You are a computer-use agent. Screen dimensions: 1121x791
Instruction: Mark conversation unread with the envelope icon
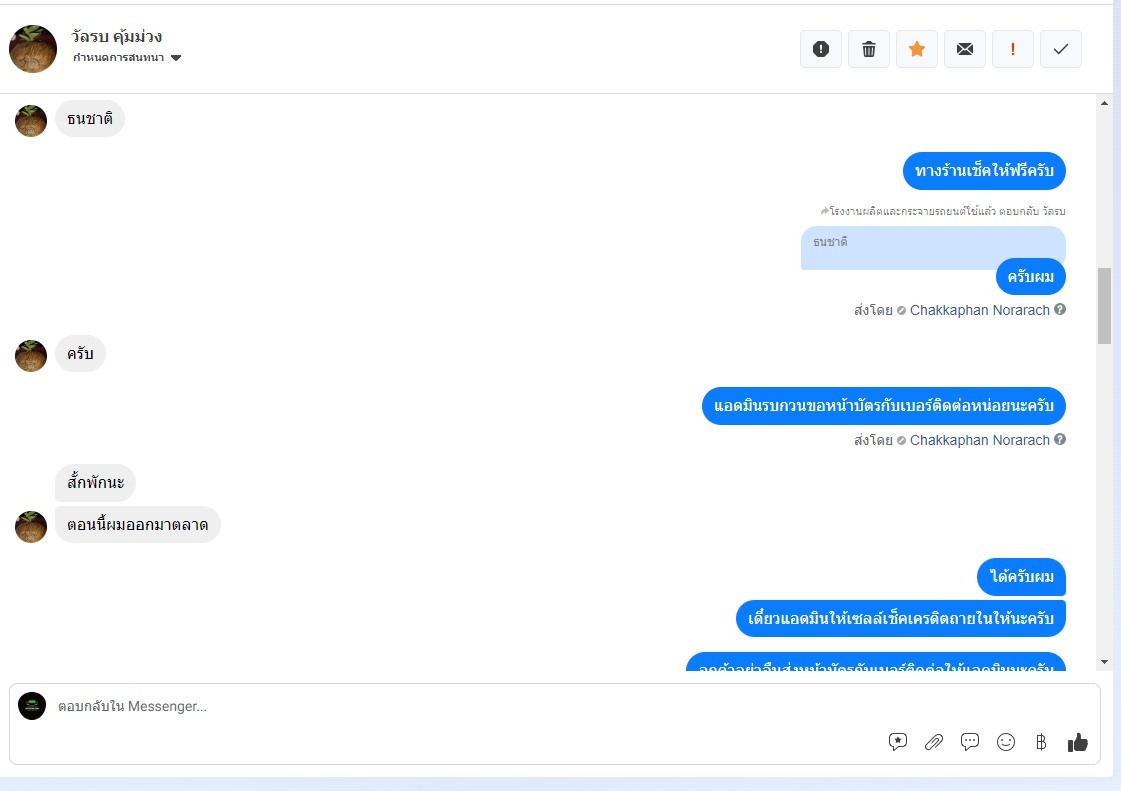964,49
